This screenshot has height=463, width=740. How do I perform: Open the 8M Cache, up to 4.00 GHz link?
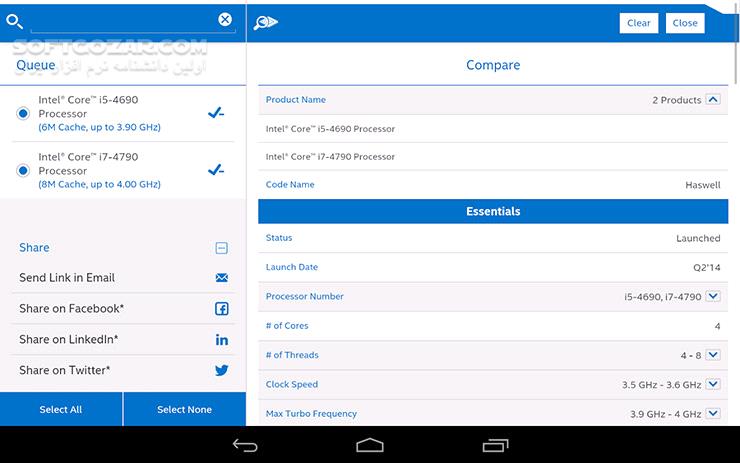pyautogui.click(x=100, y=185)
